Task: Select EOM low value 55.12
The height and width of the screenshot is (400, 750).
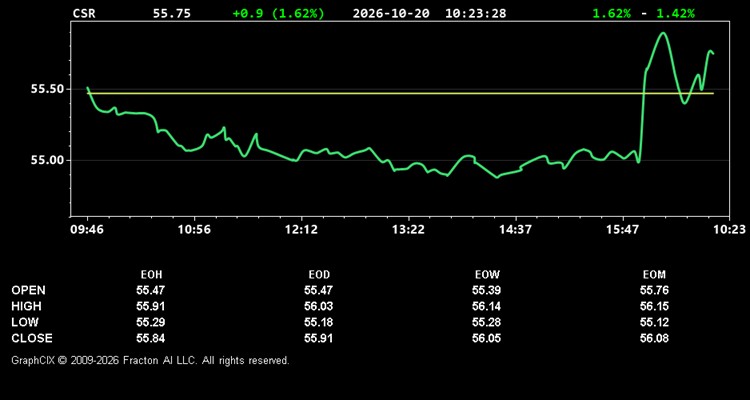Action: 654,322
